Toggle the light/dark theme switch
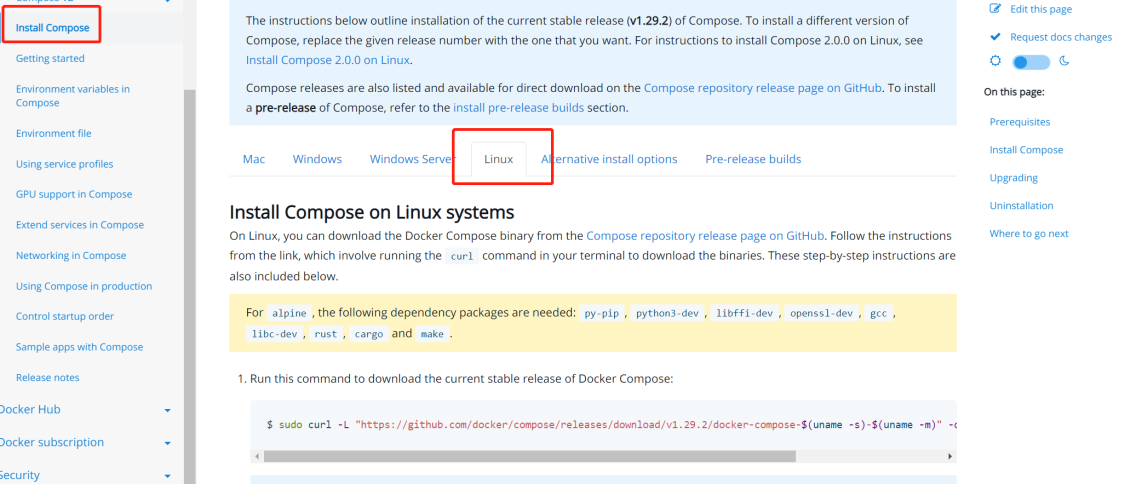The height and width of the screenshot is (484, 1125). tap(1030, 62)
